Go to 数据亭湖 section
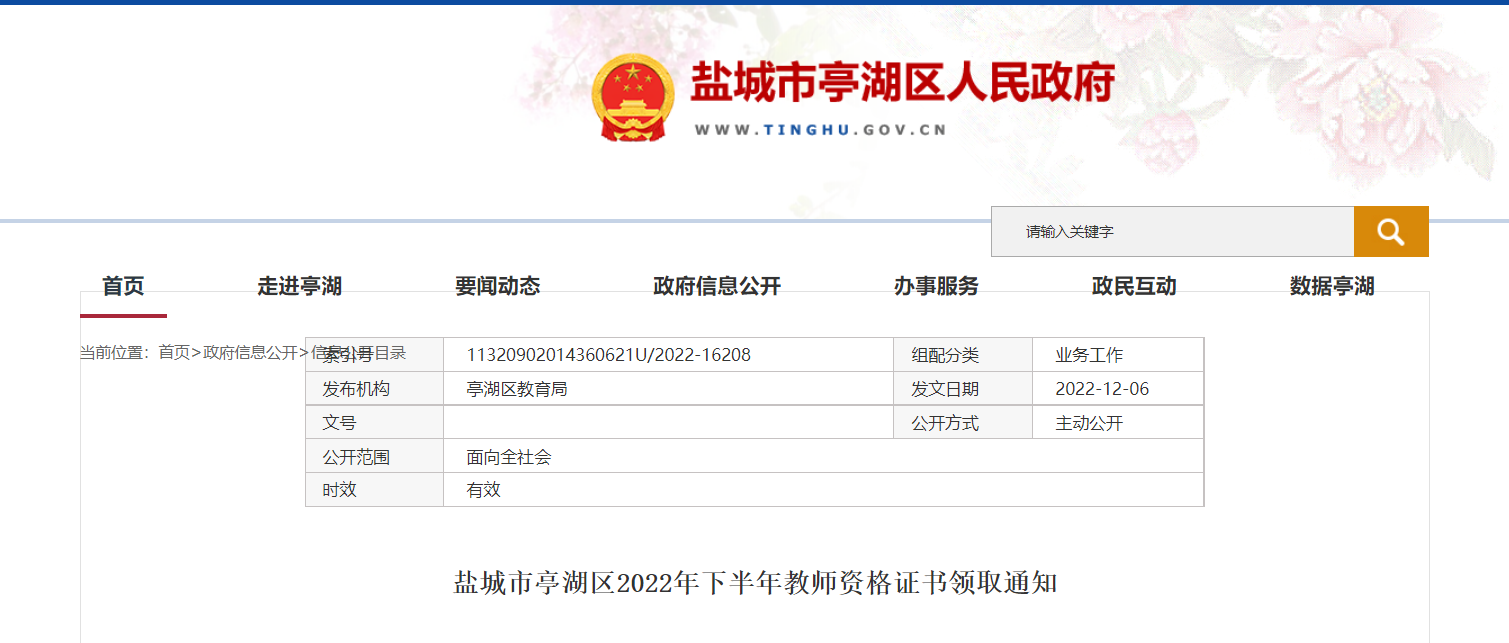 tap(1332, 287)
